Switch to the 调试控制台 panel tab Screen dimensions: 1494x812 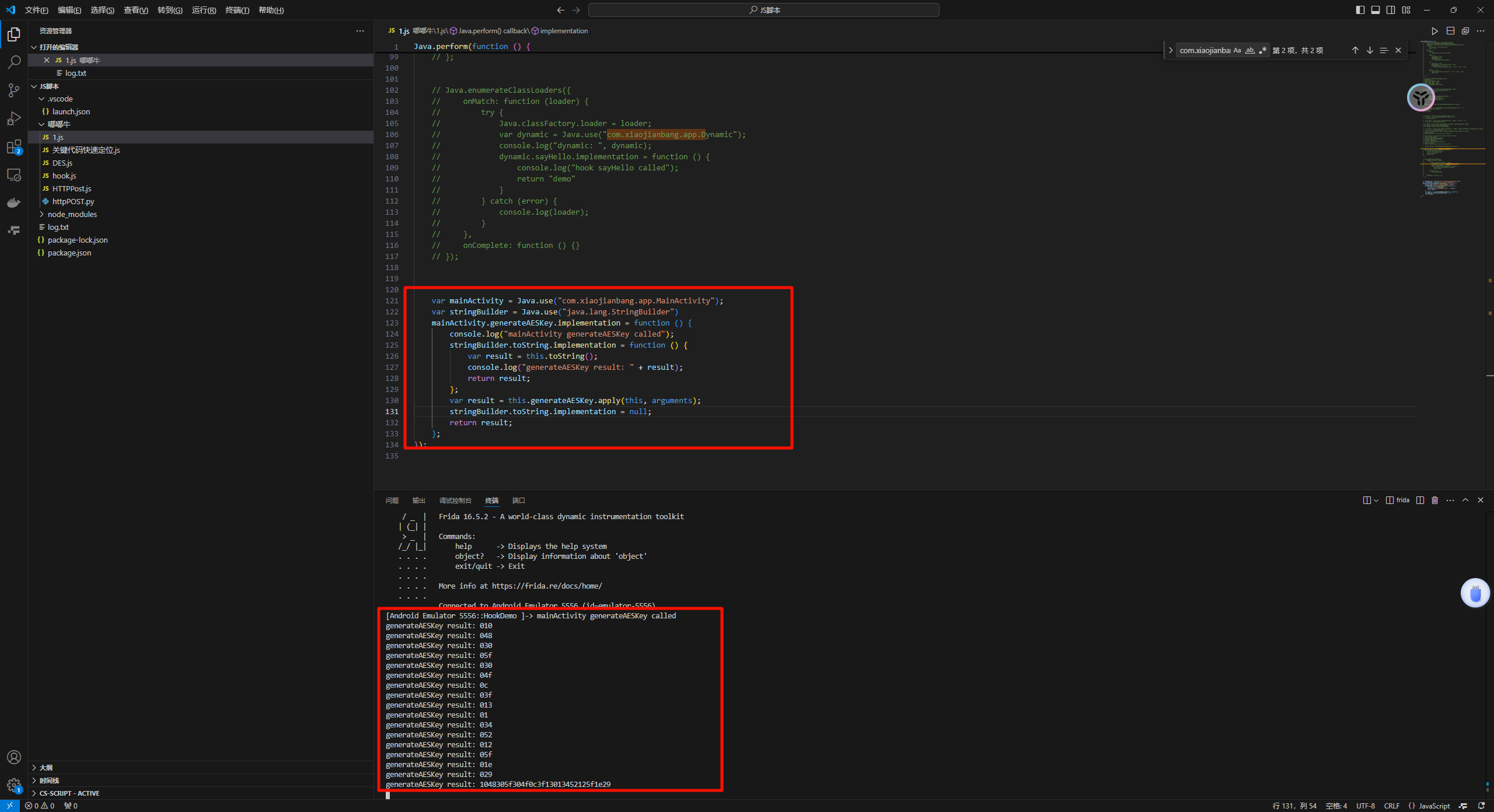[455, 501]
